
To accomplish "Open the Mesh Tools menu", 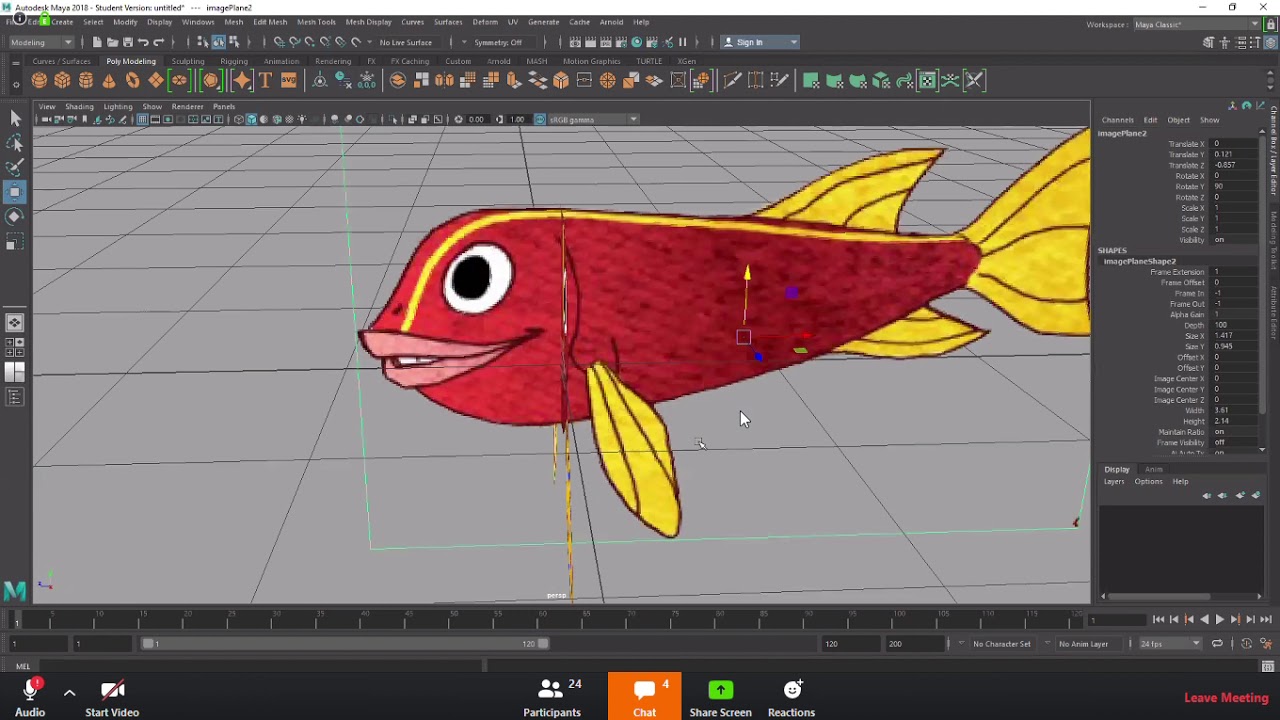I will click(316, 22).
